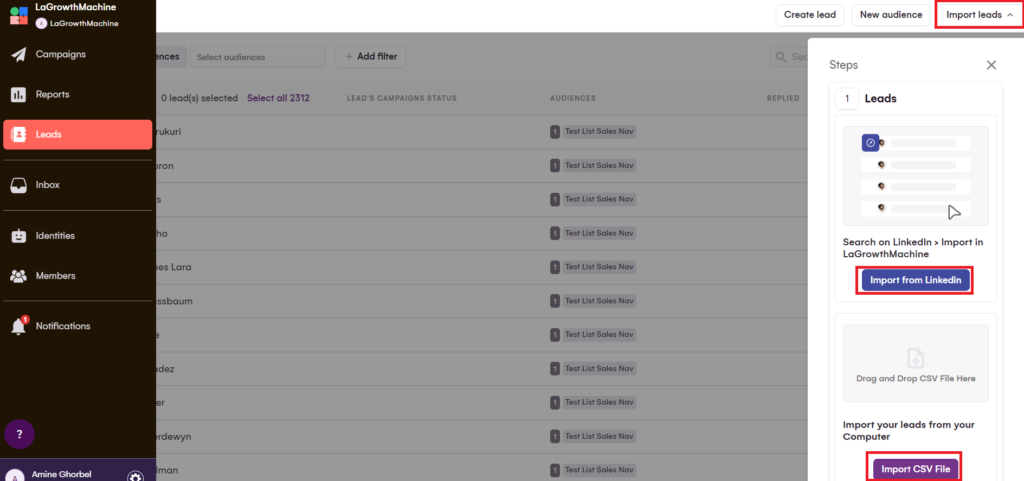Open the purple help question mark button
This screenshot has width=1024, height=481.
(x=20, y=434)
